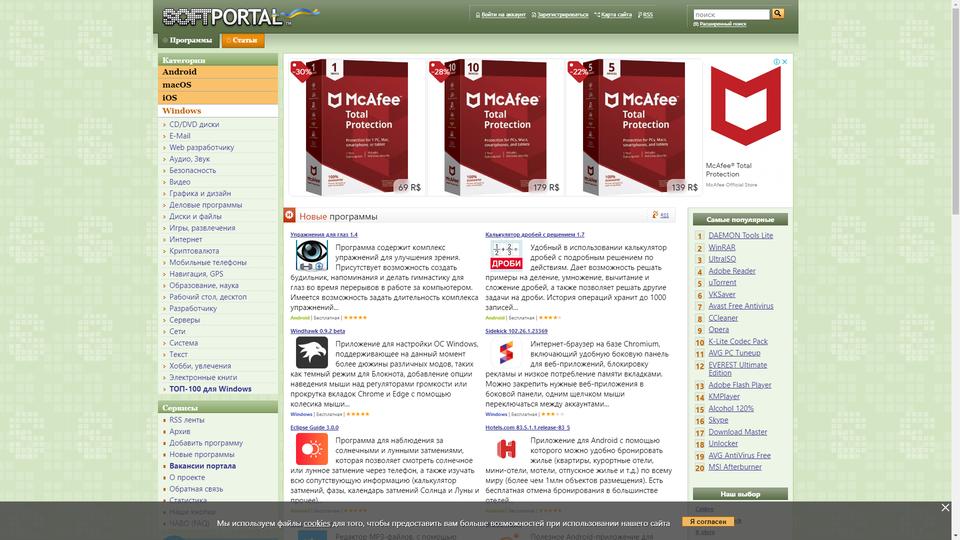Screen dimensions: 960x540
Task: Open DAEMON Tools Lite in popular list
Action: click(740, 236)
